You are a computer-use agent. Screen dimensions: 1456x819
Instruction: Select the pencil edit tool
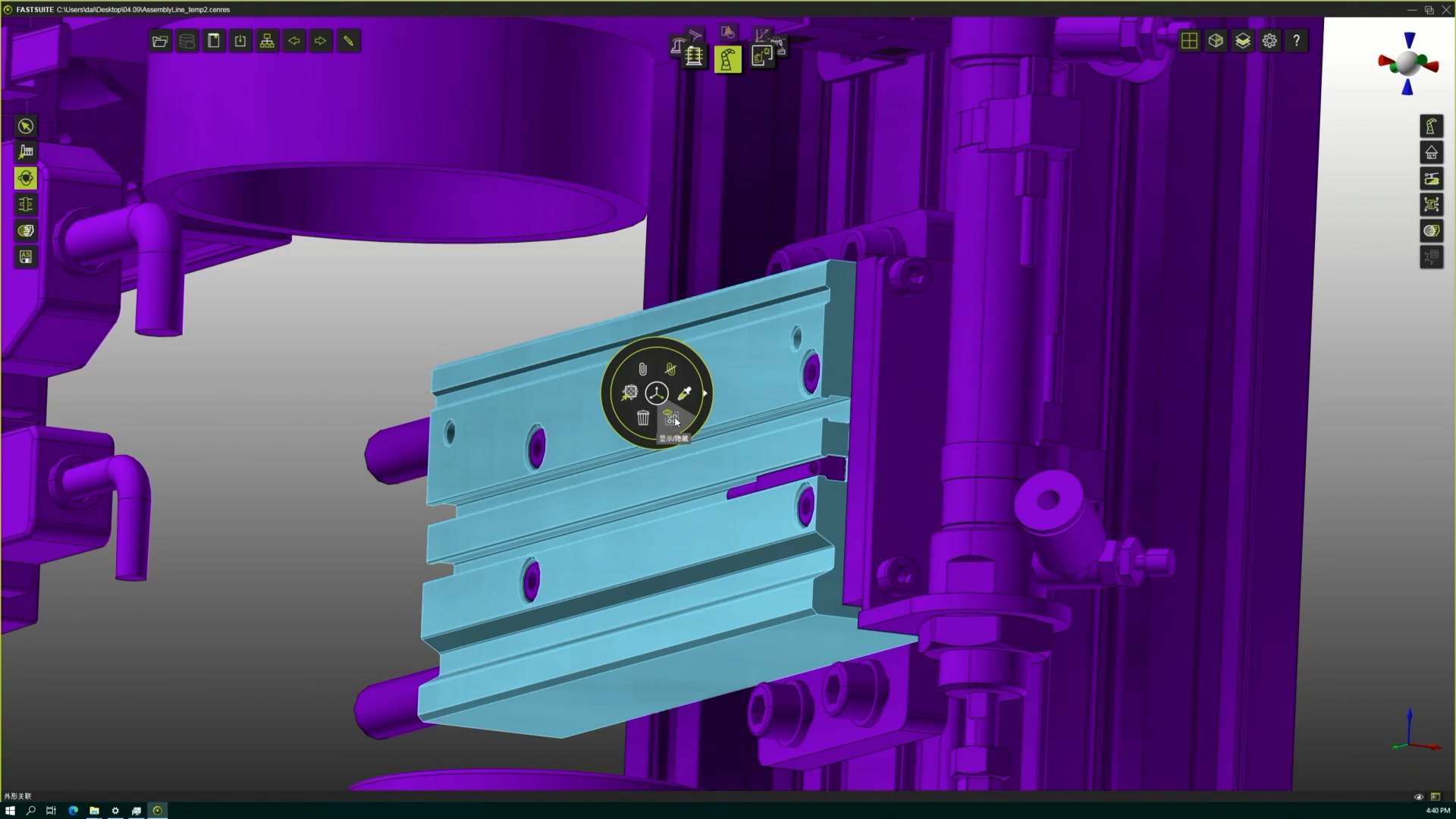point(348,41)
